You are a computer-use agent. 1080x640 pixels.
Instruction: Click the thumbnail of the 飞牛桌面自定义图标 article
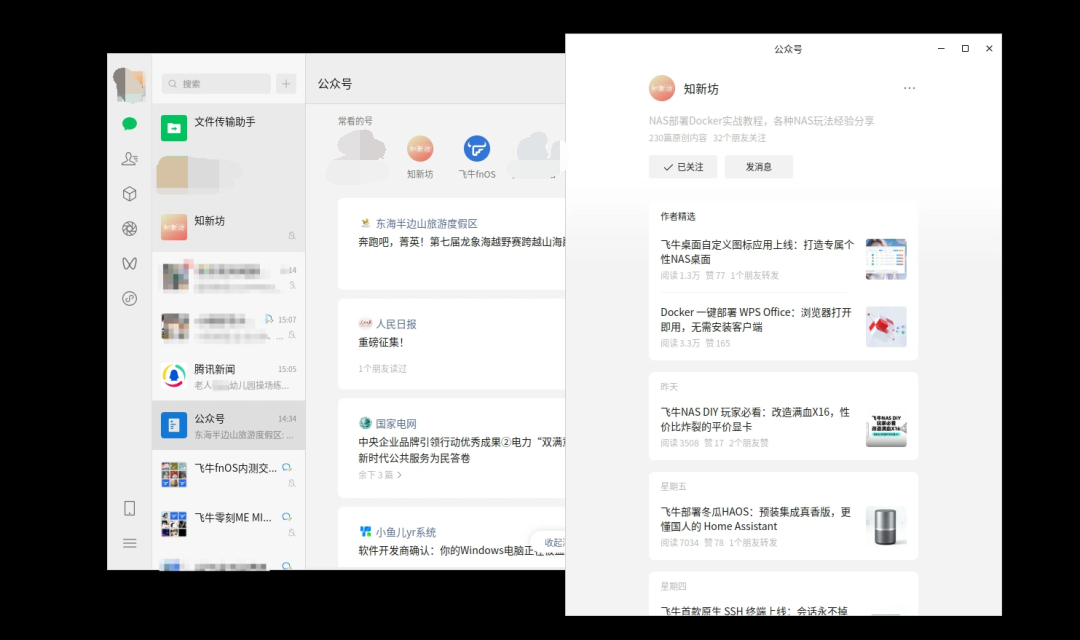[886, 259]
